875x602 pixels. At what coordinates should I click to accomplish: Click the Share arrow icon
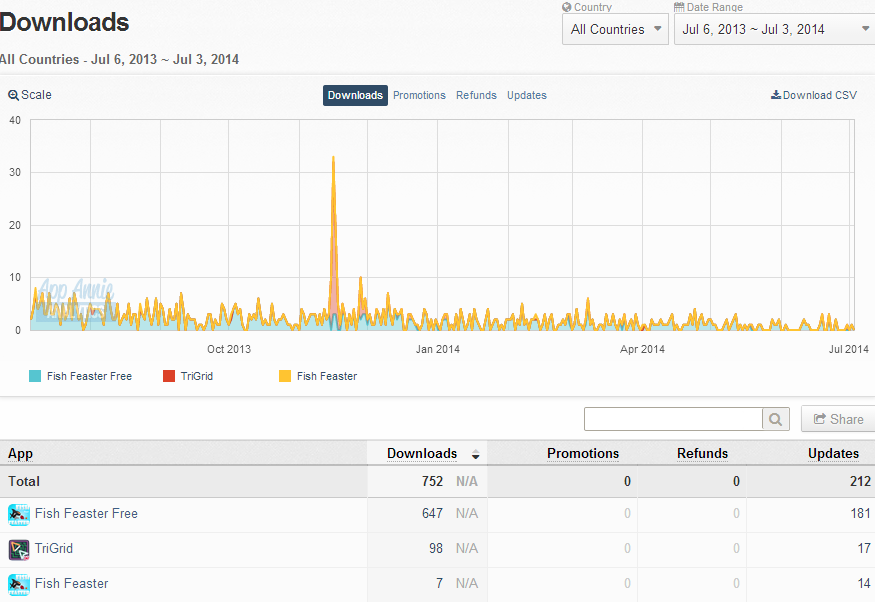coord(820,419)
